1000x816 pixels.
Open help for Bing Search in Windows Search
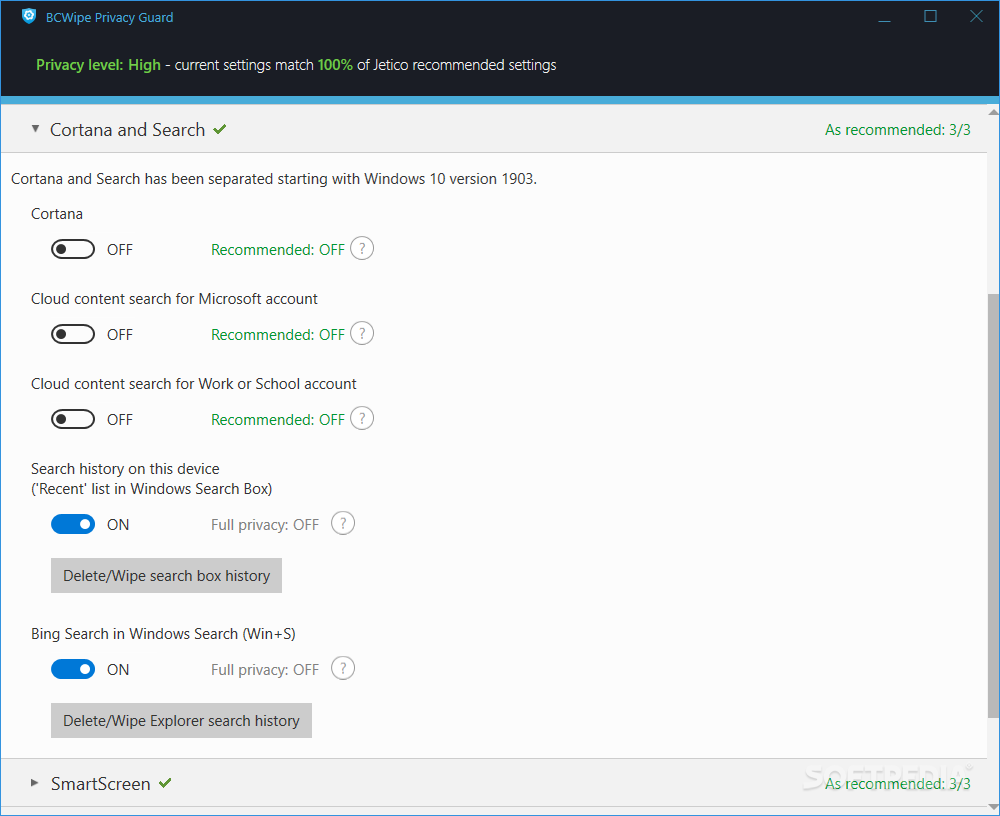click(343, 668)
